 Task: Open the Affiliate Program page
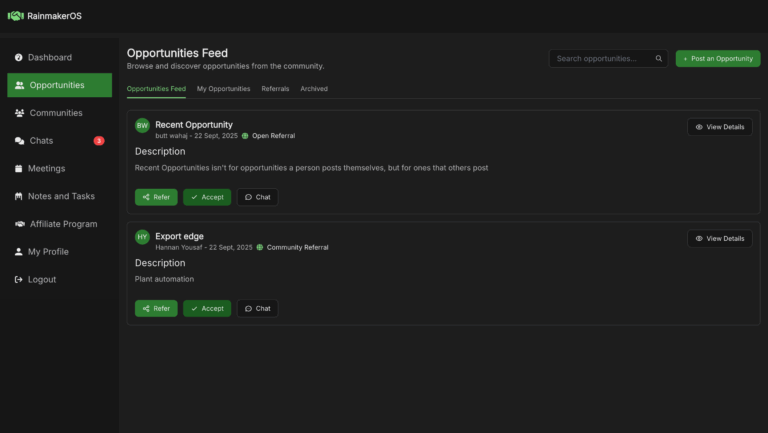[x=63, y=224]
